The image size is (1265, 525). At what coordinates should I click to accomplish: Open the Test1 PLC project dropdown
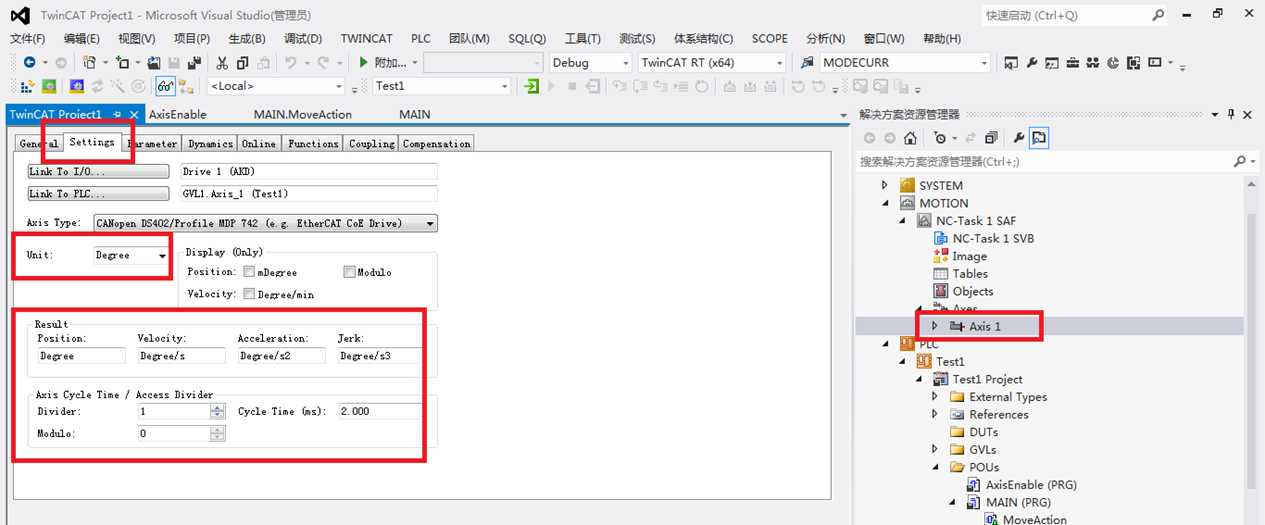503,86
